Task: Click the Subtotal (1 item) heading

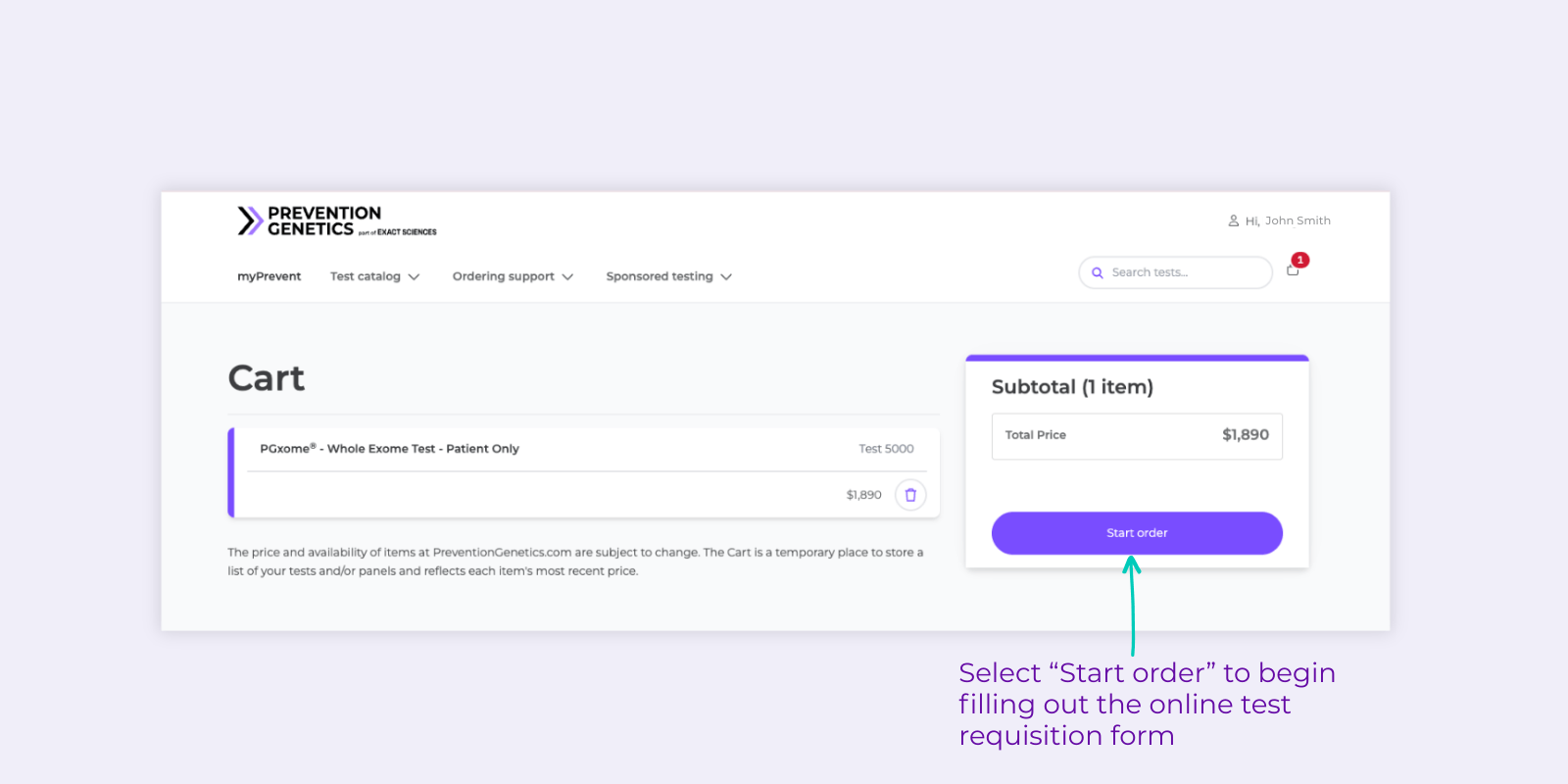Action: [1072, 387]
